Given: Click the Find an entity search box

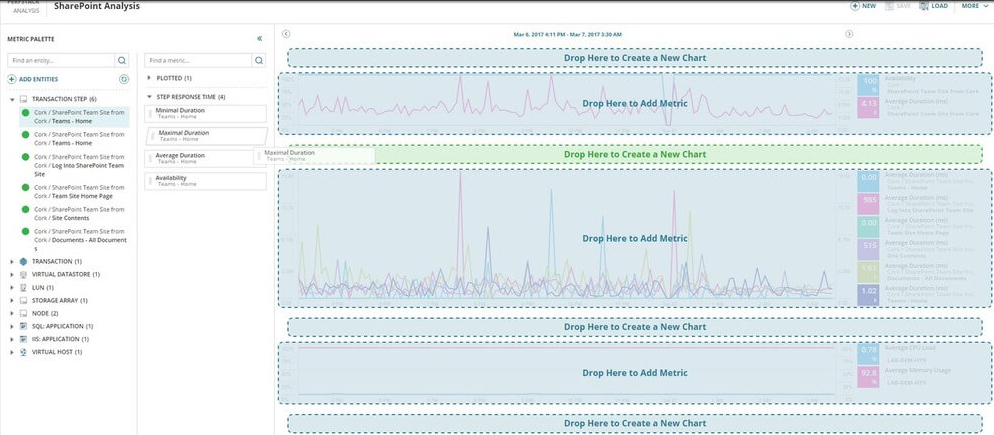Looking at the screenshot, I should 61,60.
